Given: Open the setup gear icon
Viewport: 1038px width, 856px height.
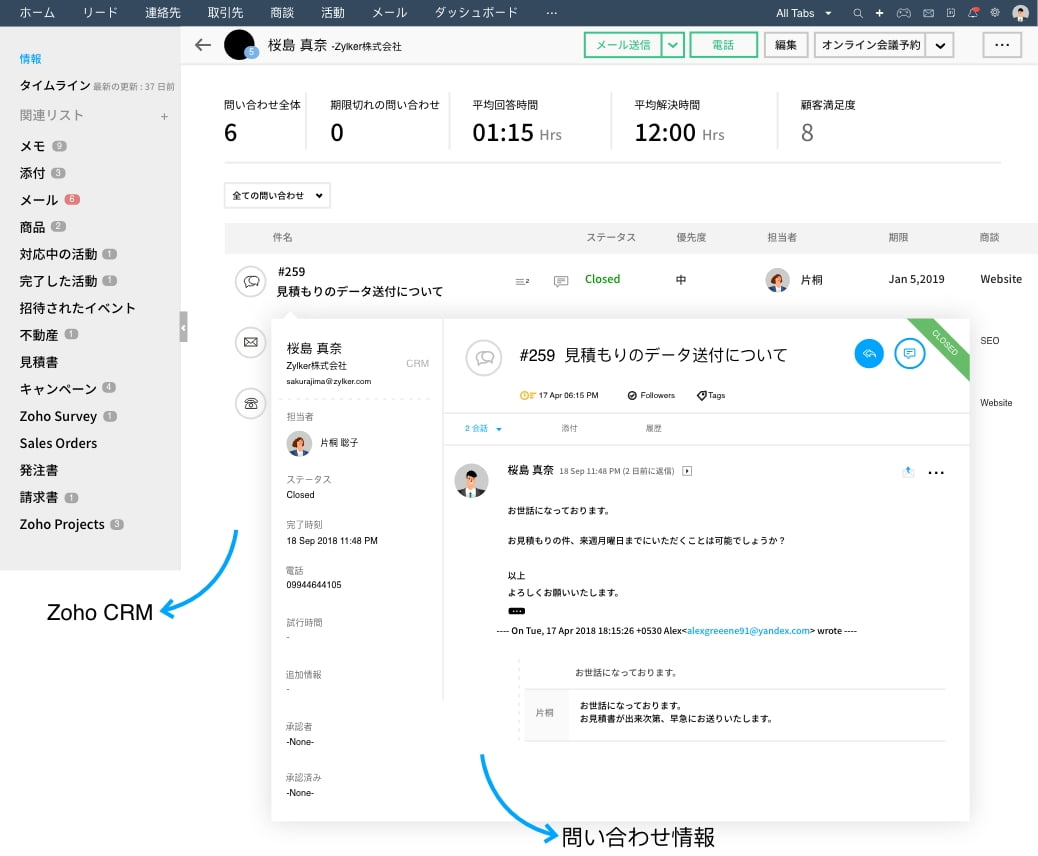Looking at the screenshot, I should (x=994, y=13).
